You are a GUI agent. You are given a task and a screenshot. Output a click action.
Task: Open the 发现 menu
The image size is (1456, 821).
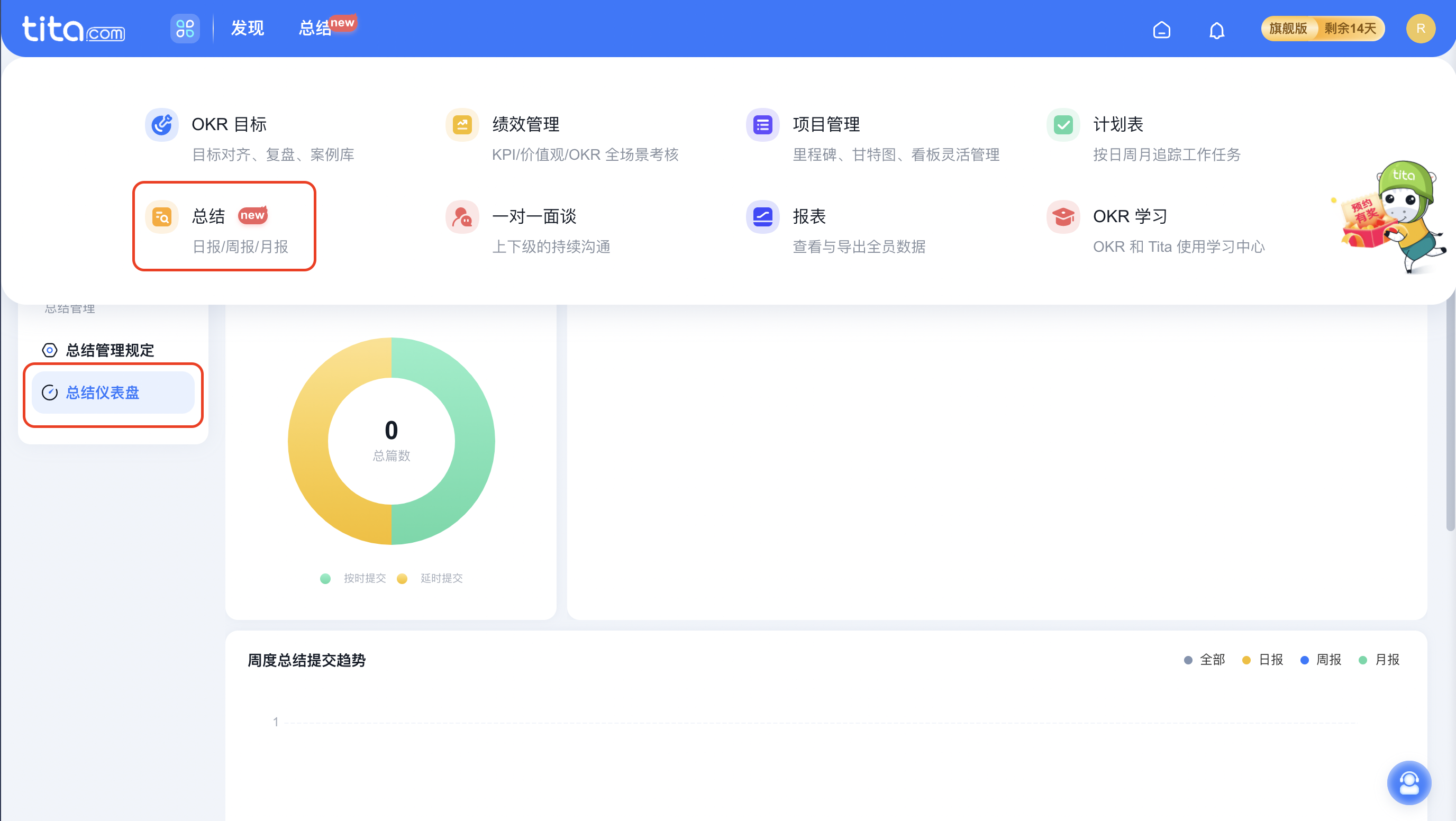(x=247, y=28)
